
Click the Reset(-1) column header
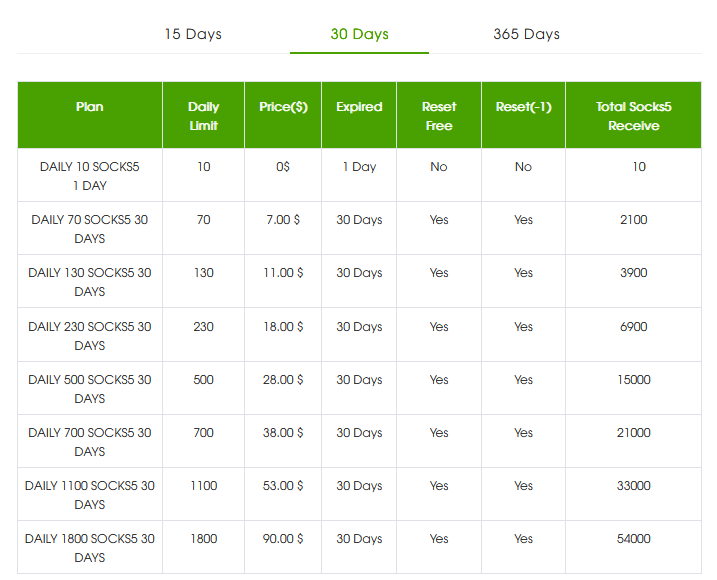tap(523, 107)
